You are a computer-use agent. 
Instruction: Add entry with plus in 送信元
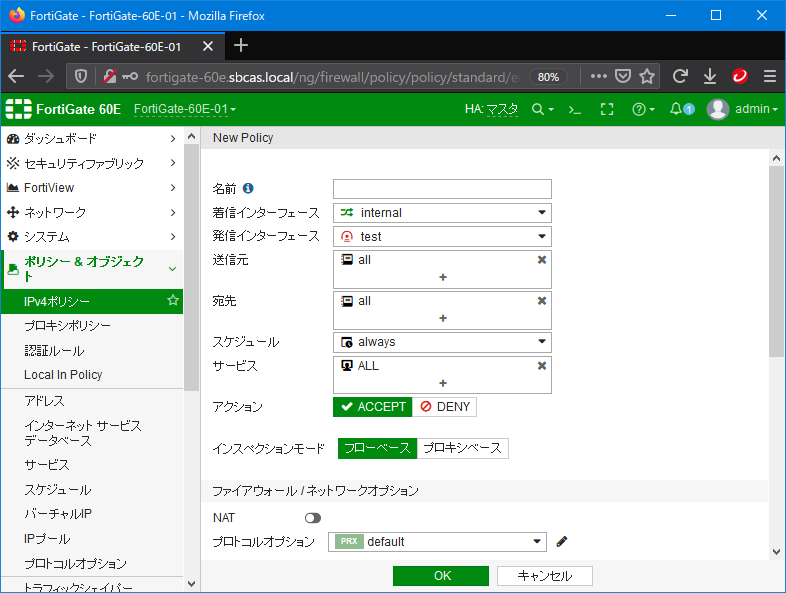pyautogui.click(x=443, y=277)
